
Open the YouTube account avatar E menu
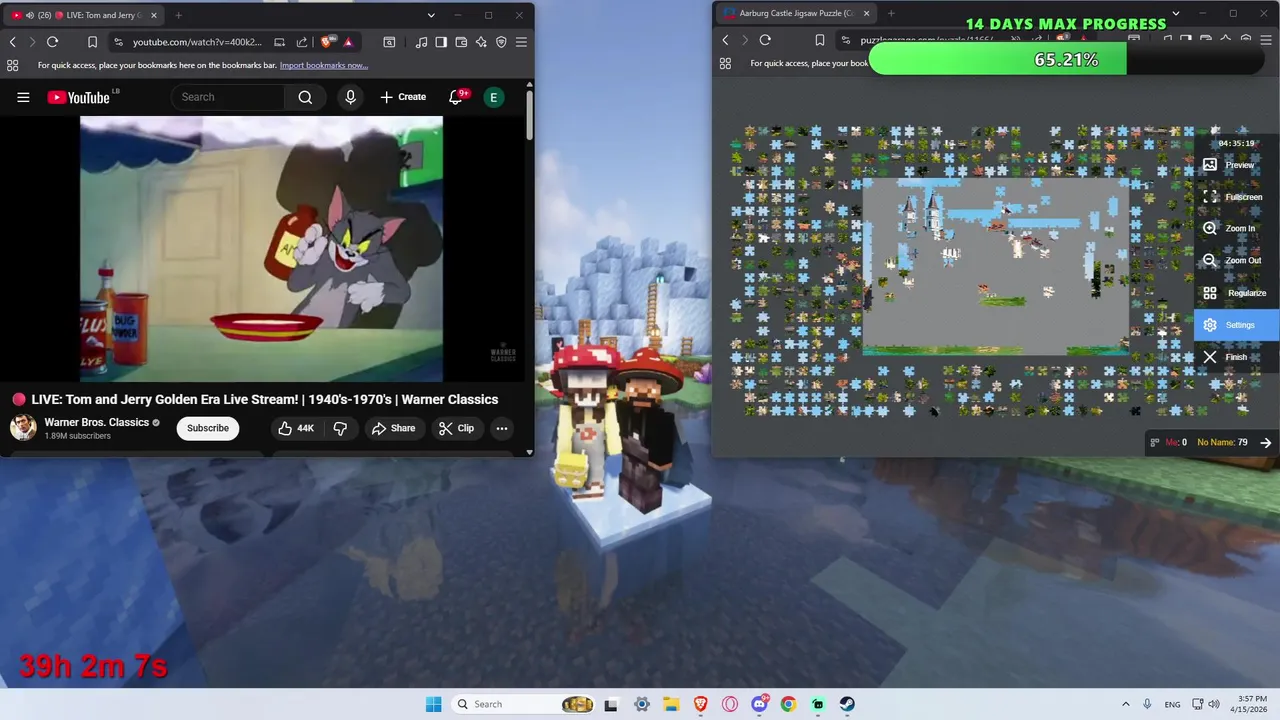click(493, 97)
